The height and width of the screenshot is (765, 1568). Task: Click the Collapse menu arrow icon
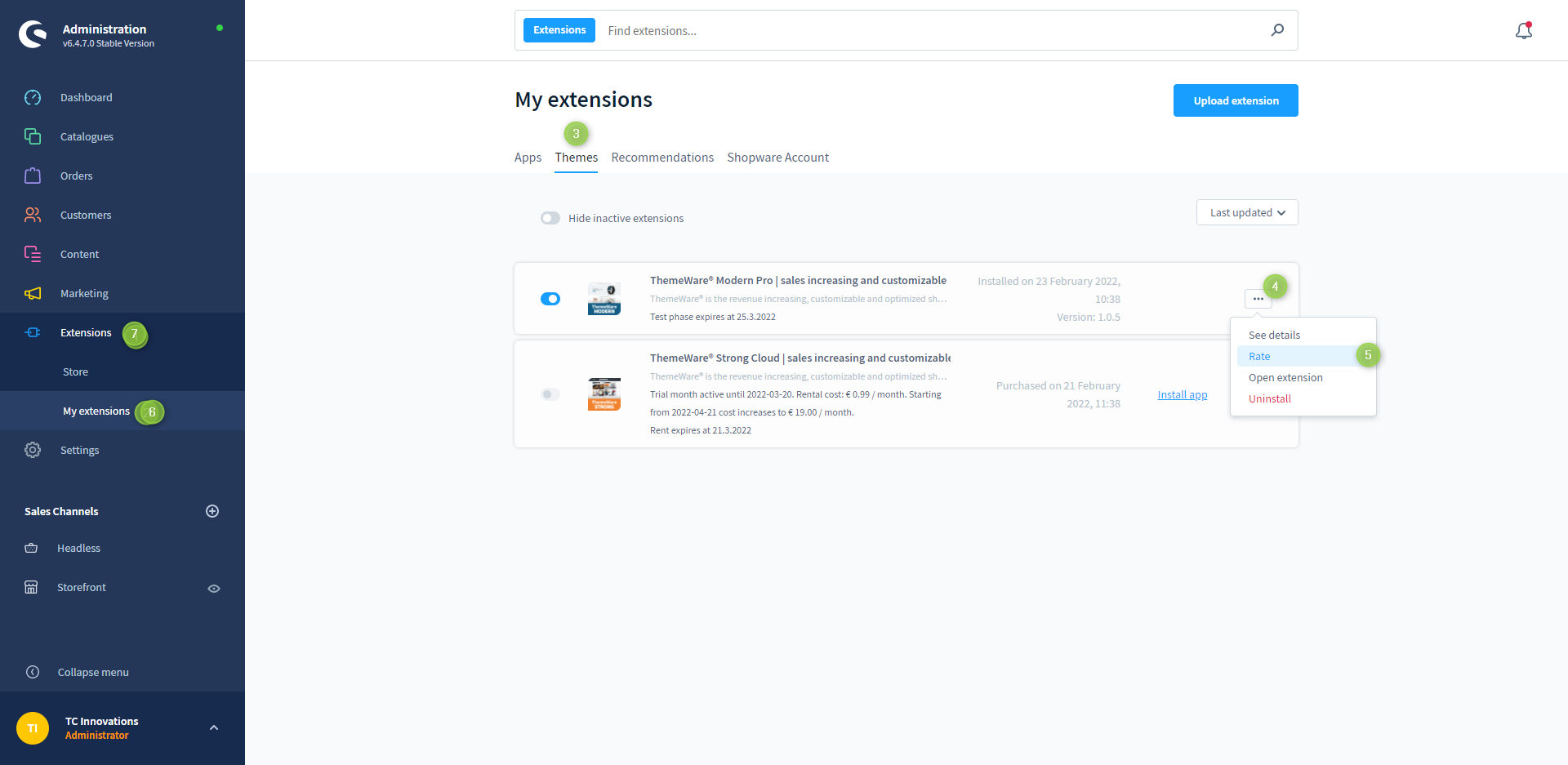tap(33, 672)
